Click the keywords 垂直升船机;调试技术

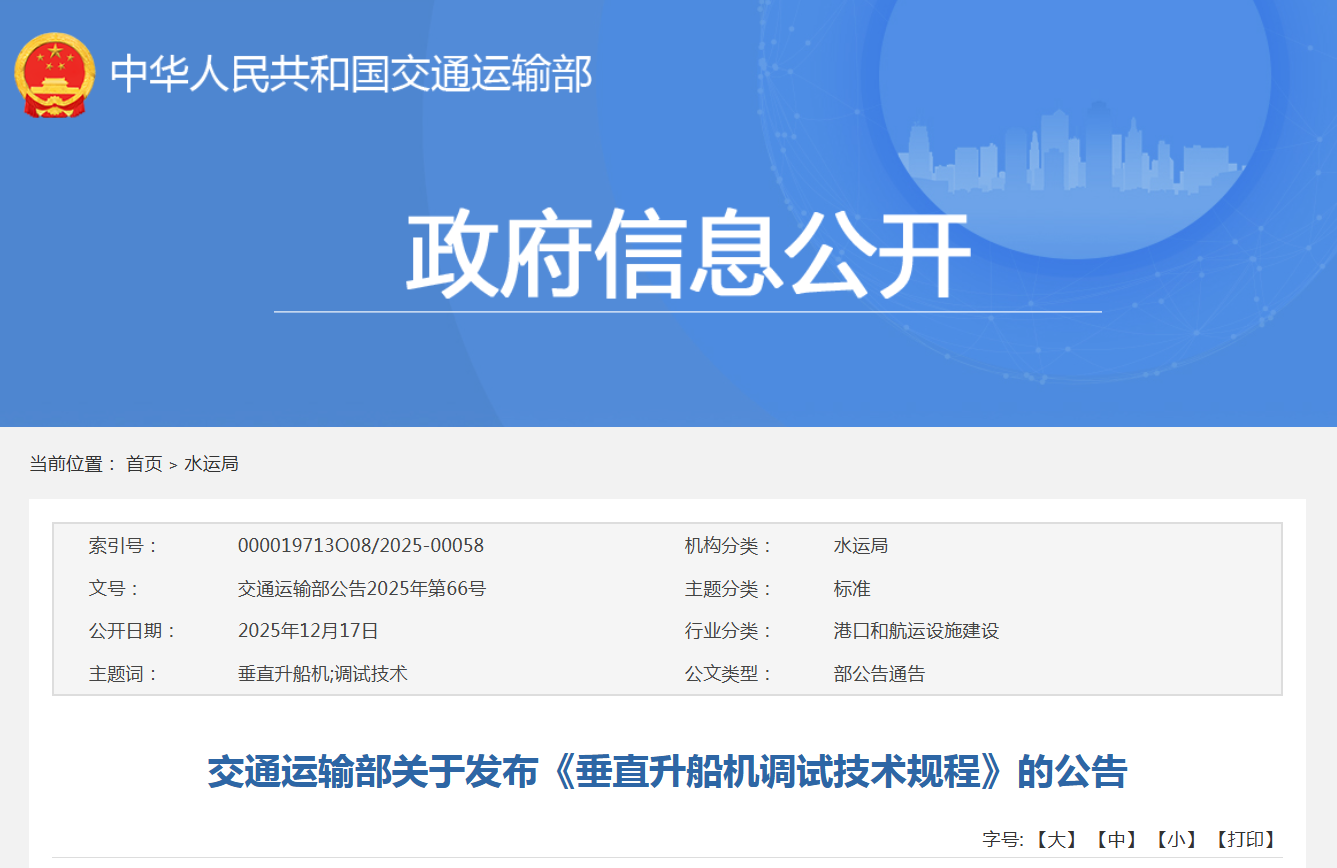point(323,674)
